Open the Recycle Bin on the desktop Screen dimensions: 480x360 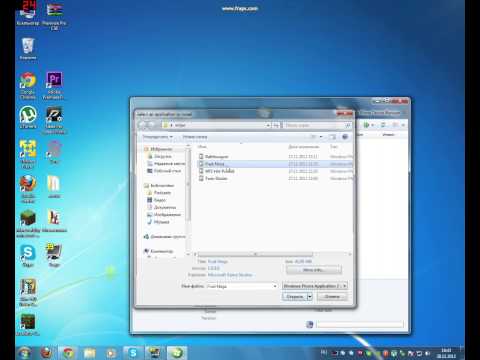point(28,49)
